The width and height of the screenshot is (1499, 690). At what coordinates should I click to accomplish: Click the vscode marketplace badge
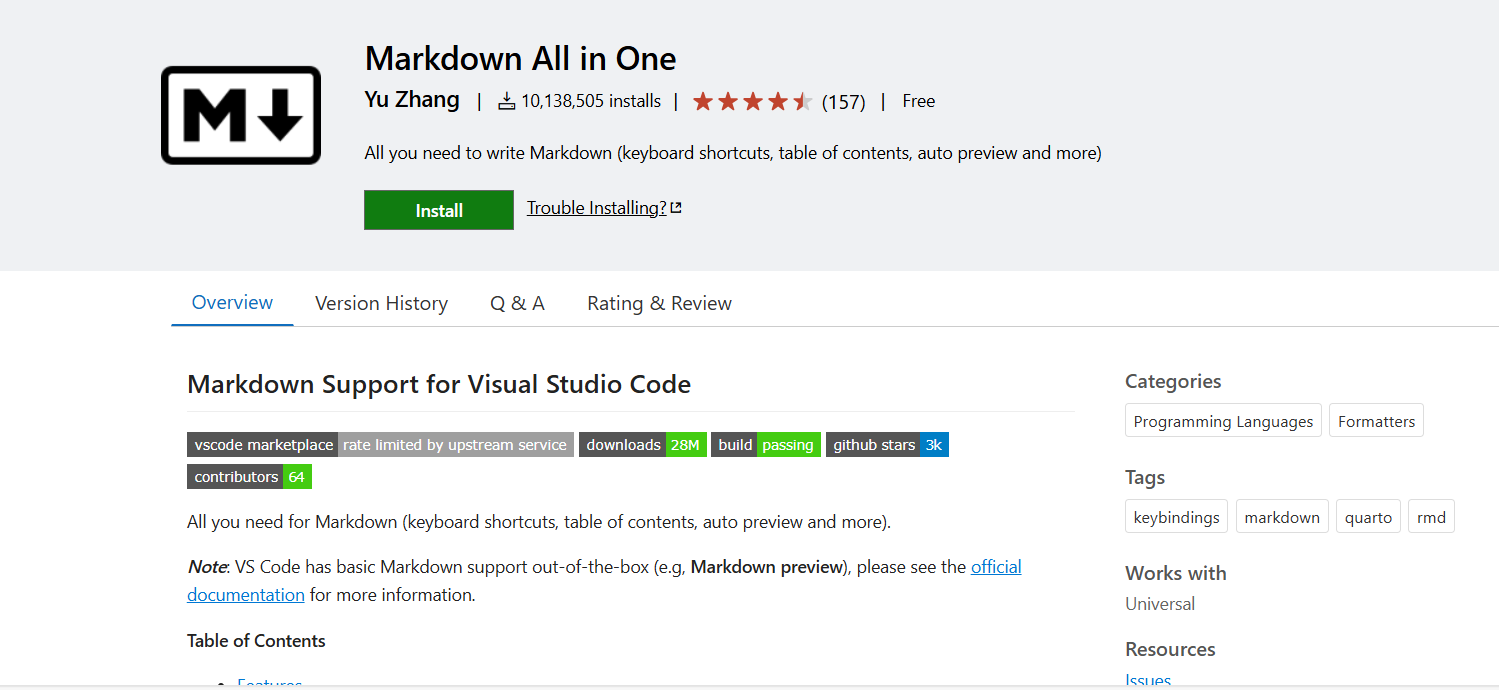coord(380,445)
